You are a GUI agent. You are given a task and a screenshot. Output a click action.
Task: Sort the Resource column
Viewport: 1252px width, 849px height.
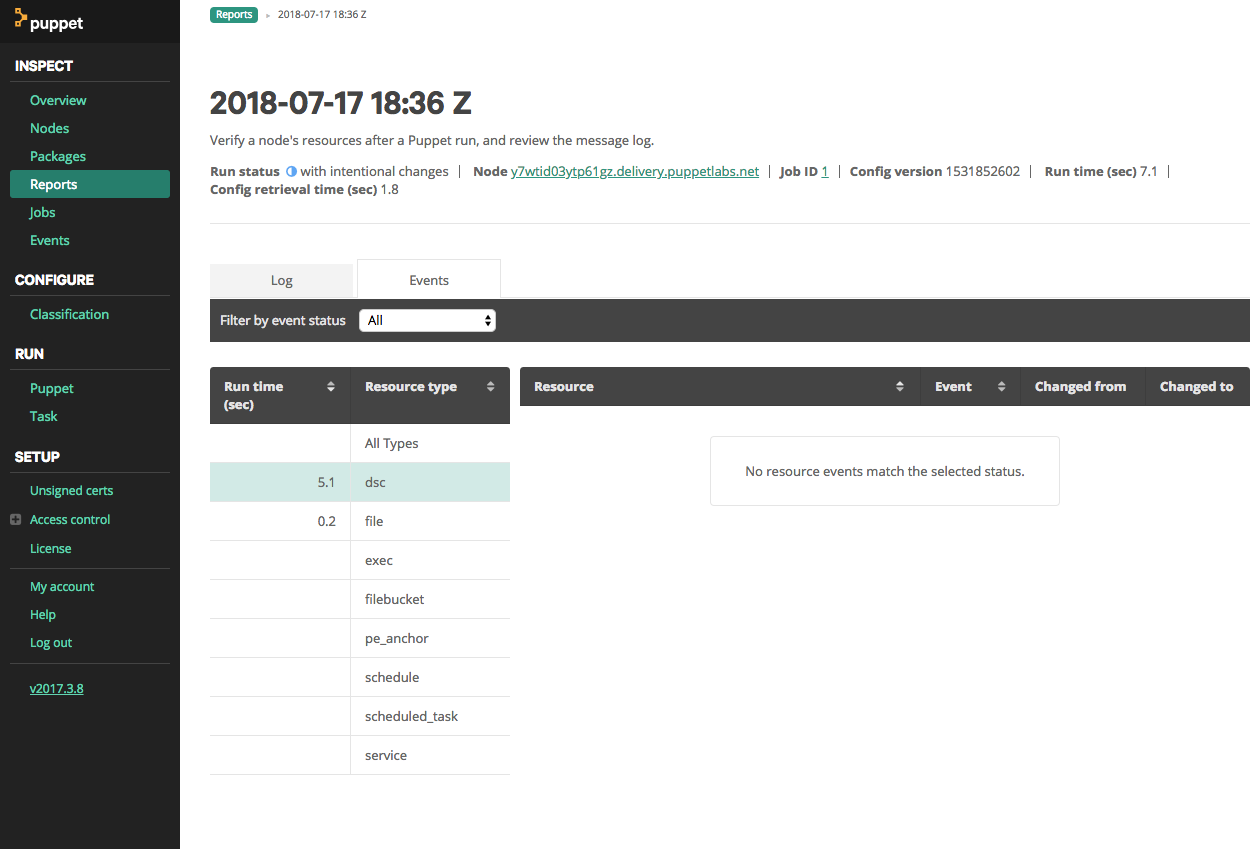[x=899, y=385]
